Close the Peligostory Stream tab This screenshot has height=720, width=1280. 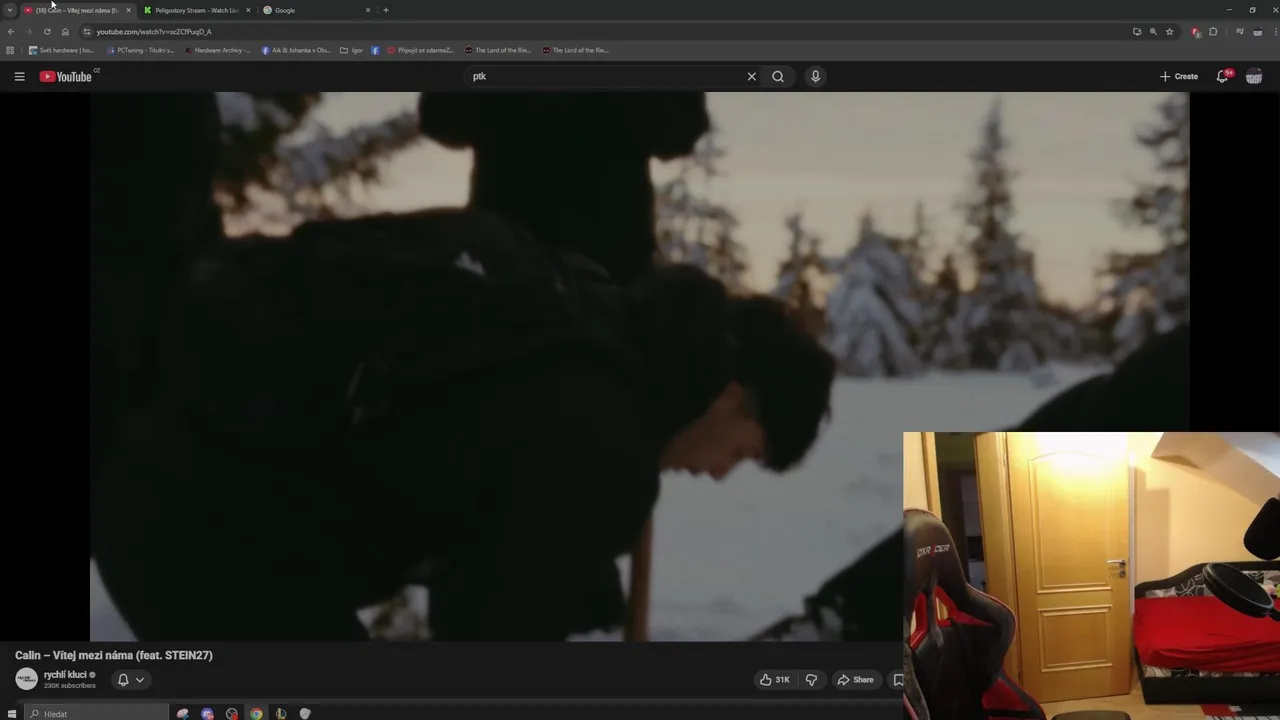tap(248, 10)
